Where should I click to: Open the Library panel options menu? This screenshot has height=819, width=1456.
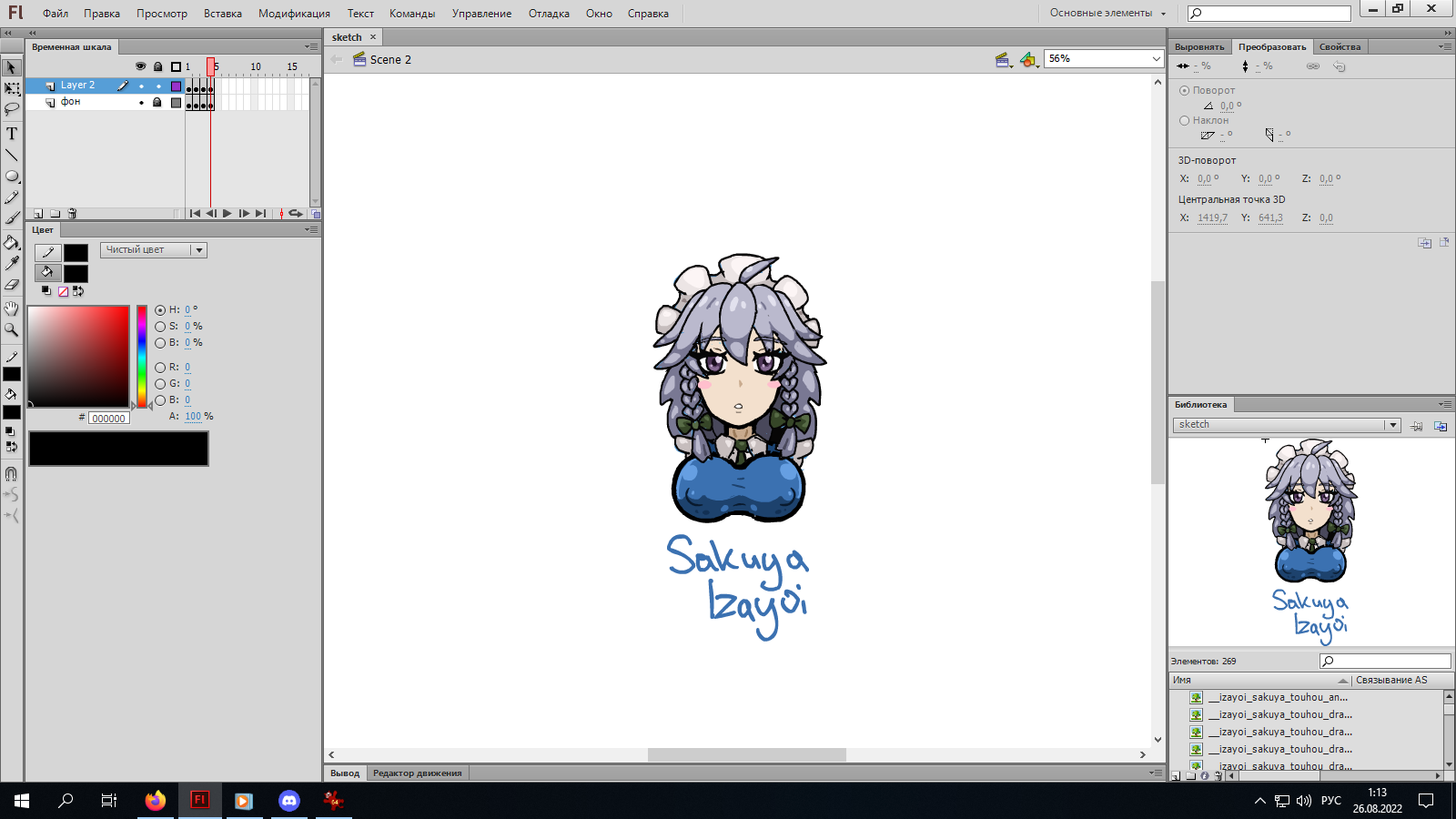[x=1444, y=404]
